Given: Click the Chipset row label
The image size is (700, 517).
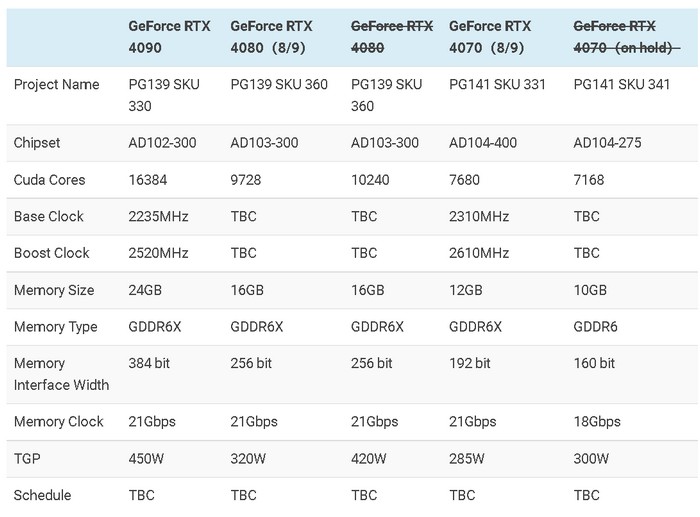Looking at the screenshot, I should [x=37, y=143].
